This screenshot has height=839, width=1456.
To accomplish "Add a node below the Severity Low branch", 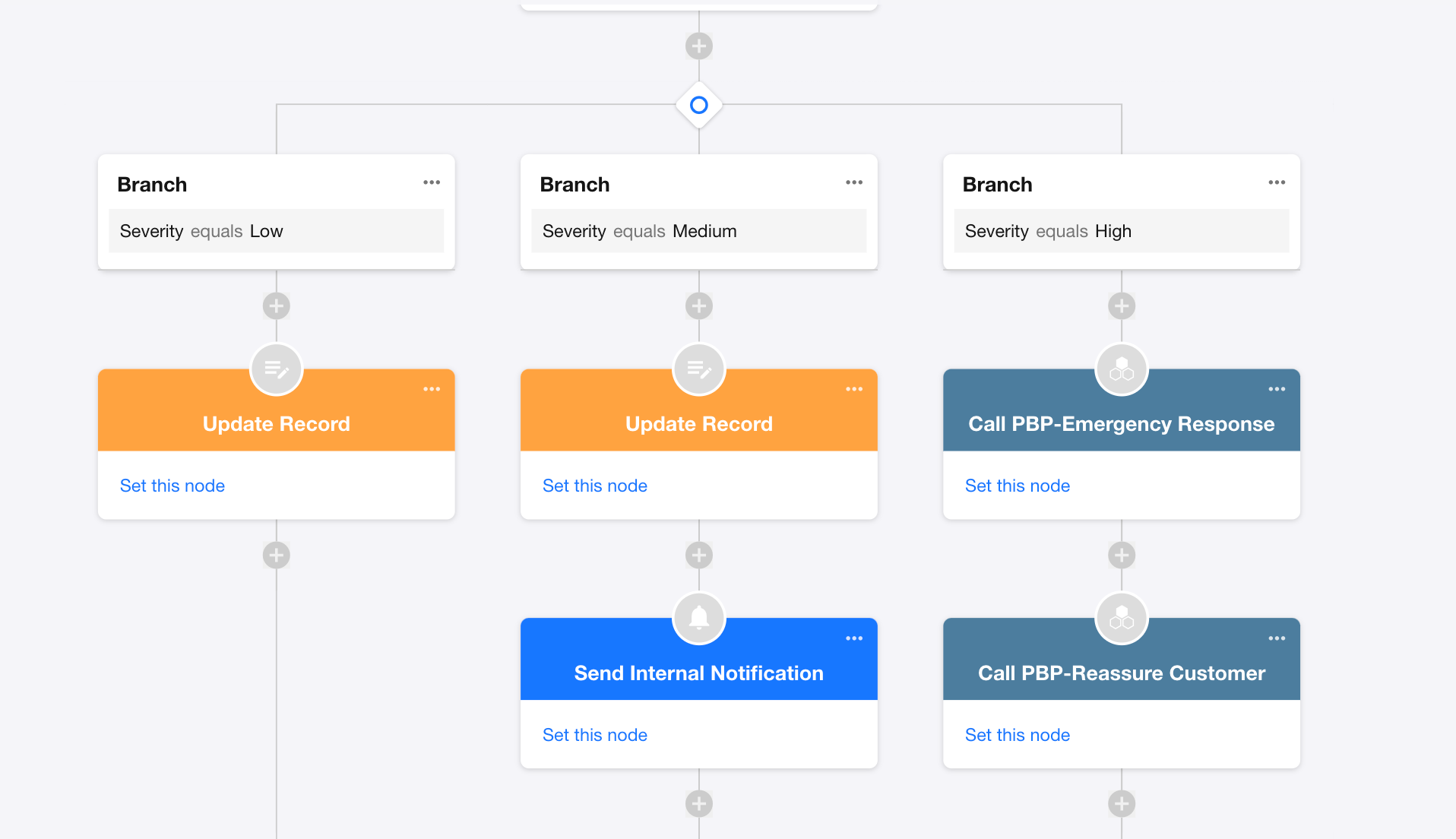I will pos(277,306).
